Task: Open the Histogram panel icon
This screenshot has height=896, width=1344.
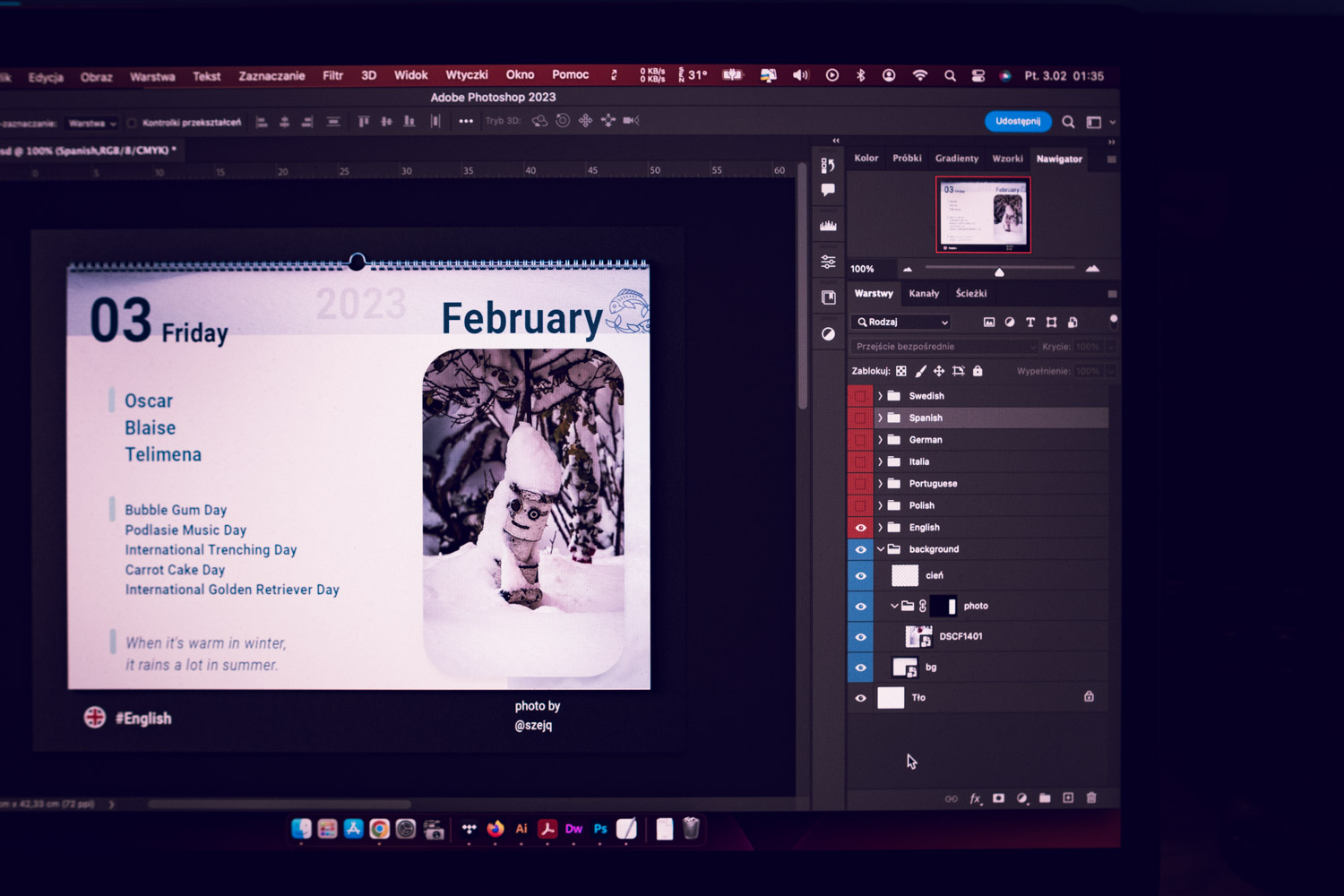Action: (828, 226)
